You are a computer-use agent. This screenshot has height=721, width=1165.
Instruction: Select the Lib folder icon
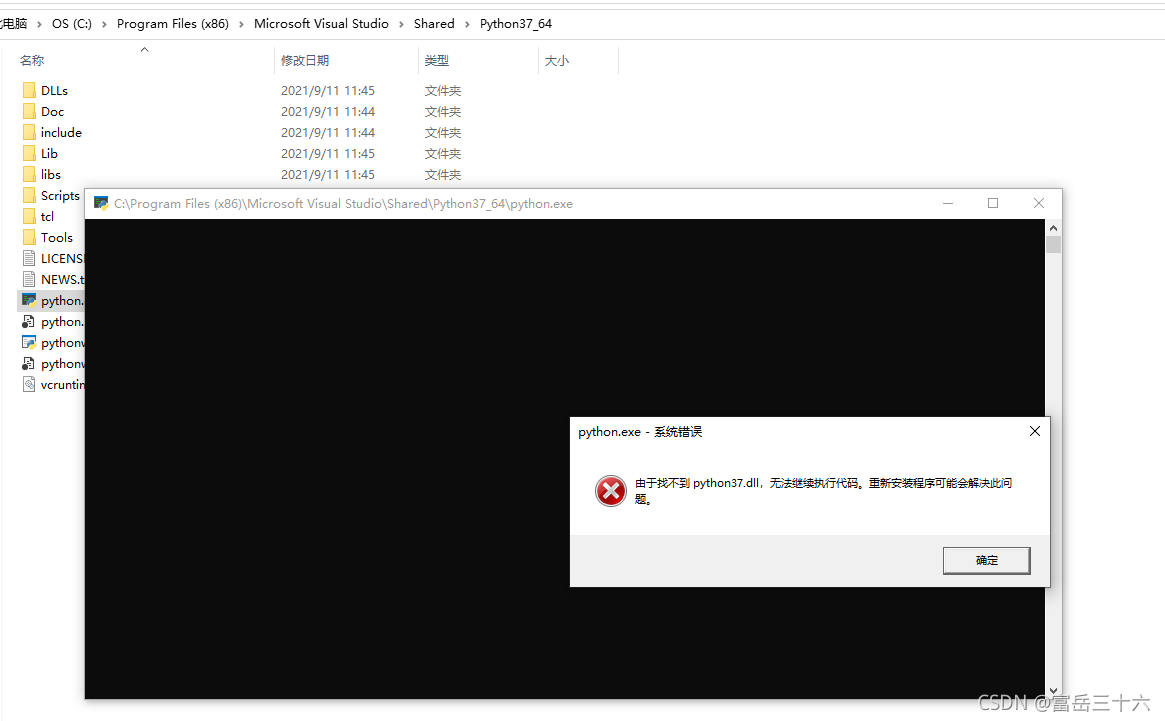[x=29, y=153]
